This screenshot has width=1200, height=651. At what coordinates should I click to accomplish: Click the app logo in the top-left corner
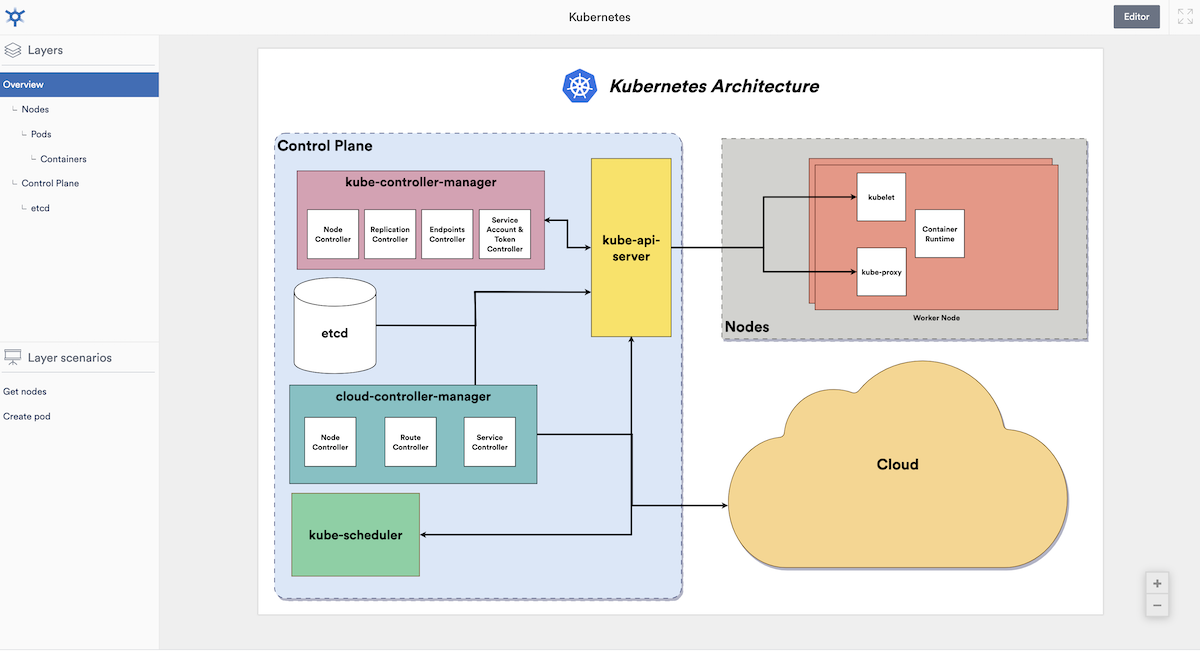[x=15, y=16]
